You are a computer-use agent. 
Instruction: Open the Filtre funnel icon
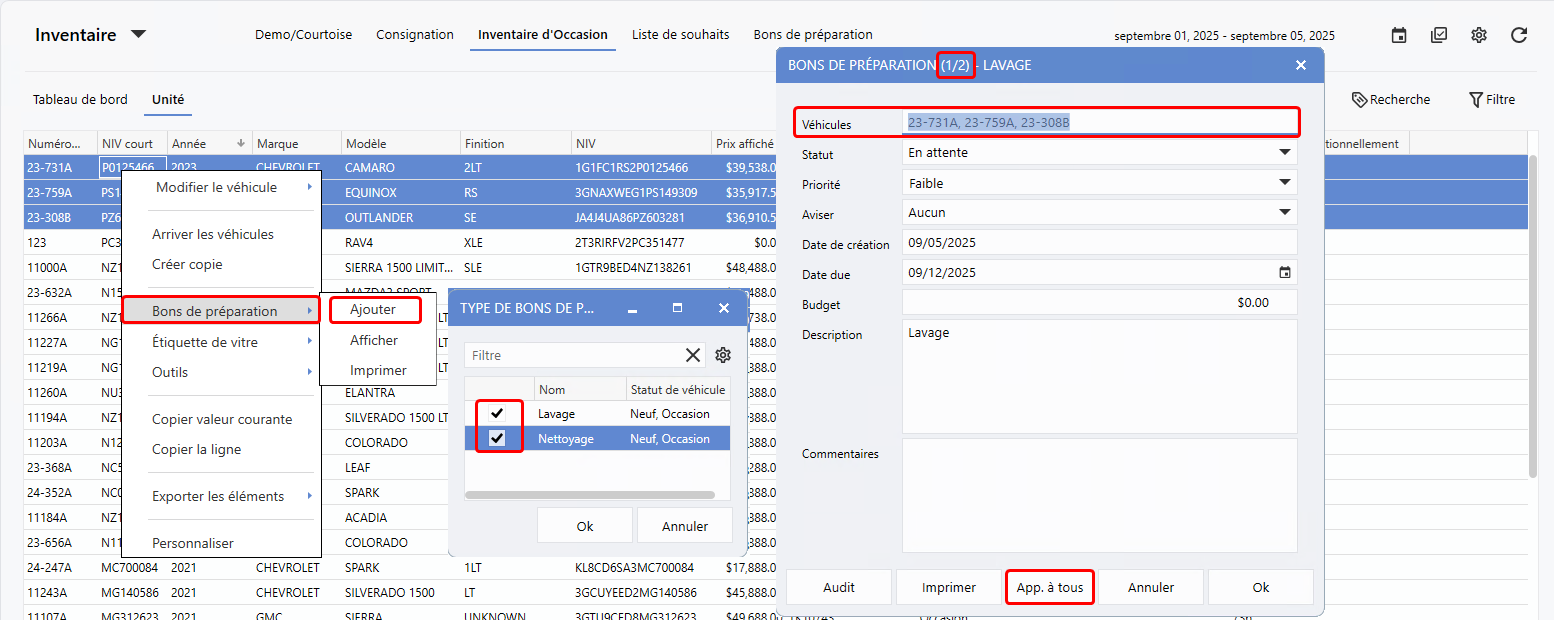point(1476,100)
